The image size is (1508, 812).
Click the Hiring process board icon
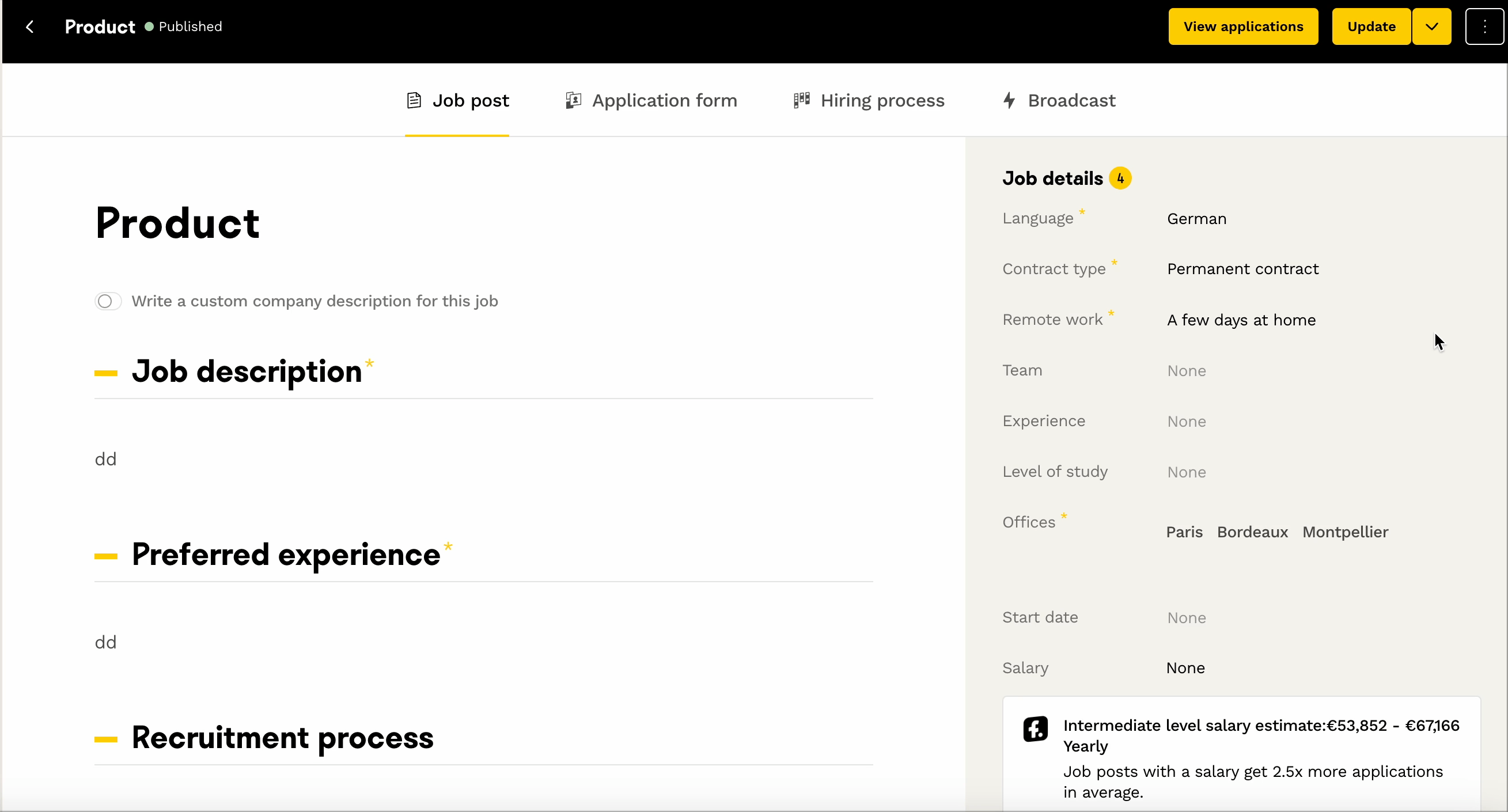point(801,101)
